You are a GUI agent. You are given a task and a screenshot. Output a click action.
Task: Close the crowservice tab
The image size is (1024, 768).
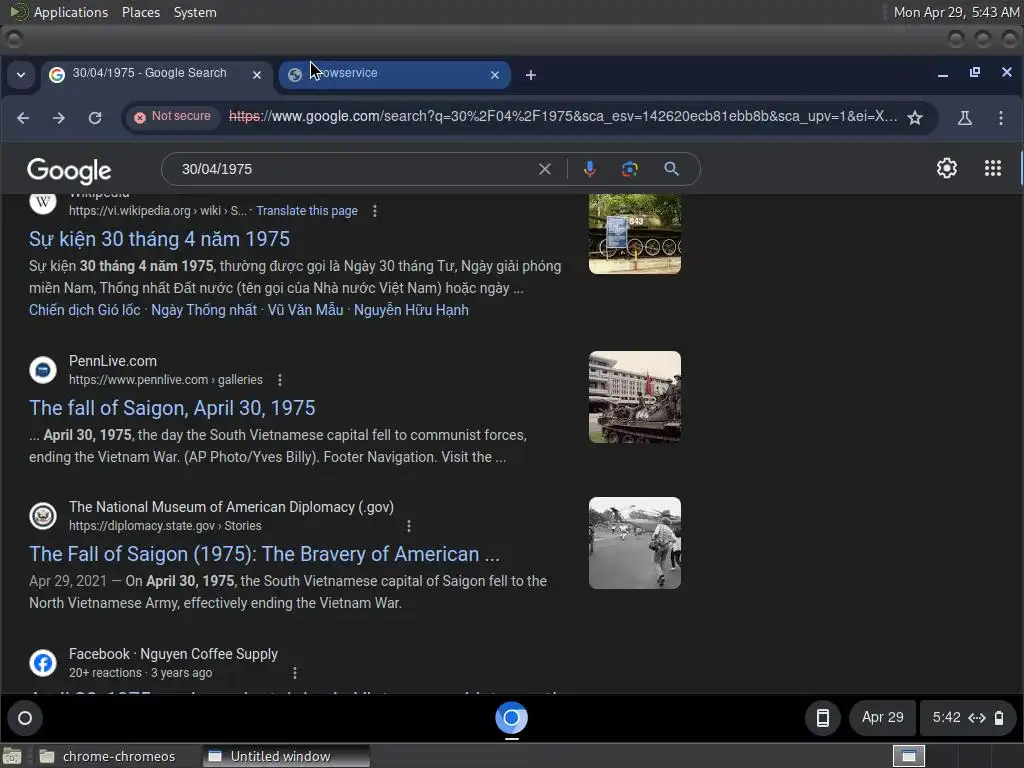click(495, 75)
